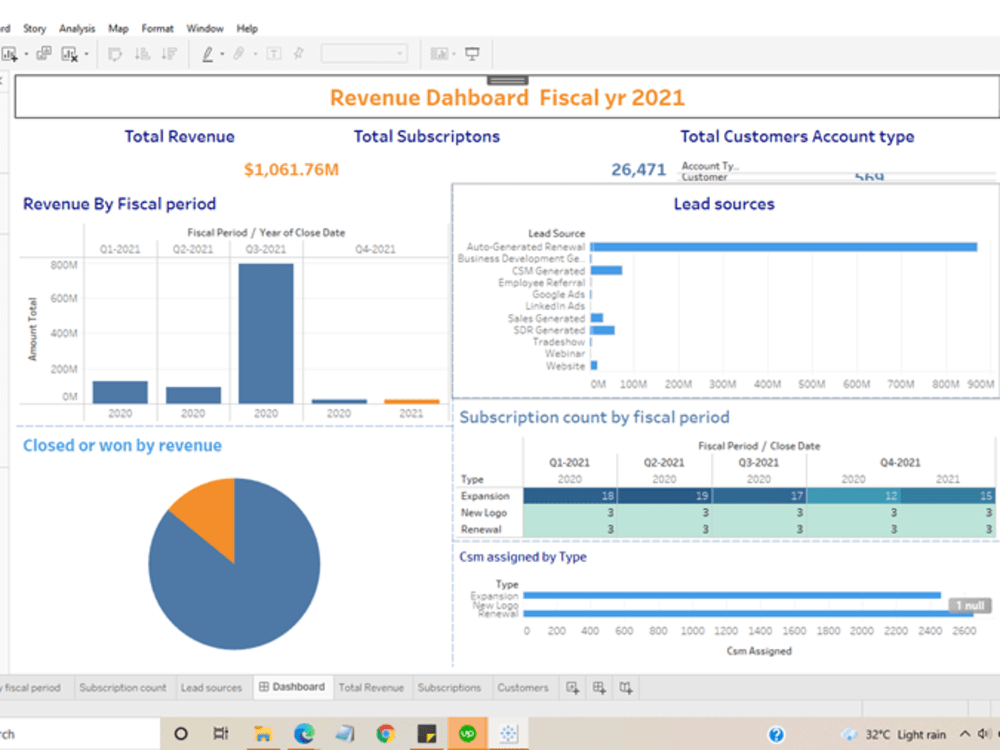Switch to the Total Revenue sheet tab

[371, 687]
